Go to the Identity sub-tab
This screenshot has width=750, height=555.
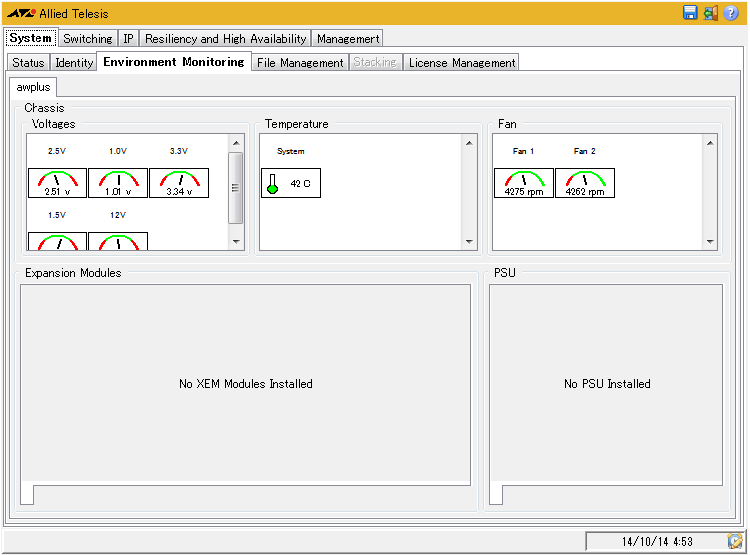[x=74, y=63]
